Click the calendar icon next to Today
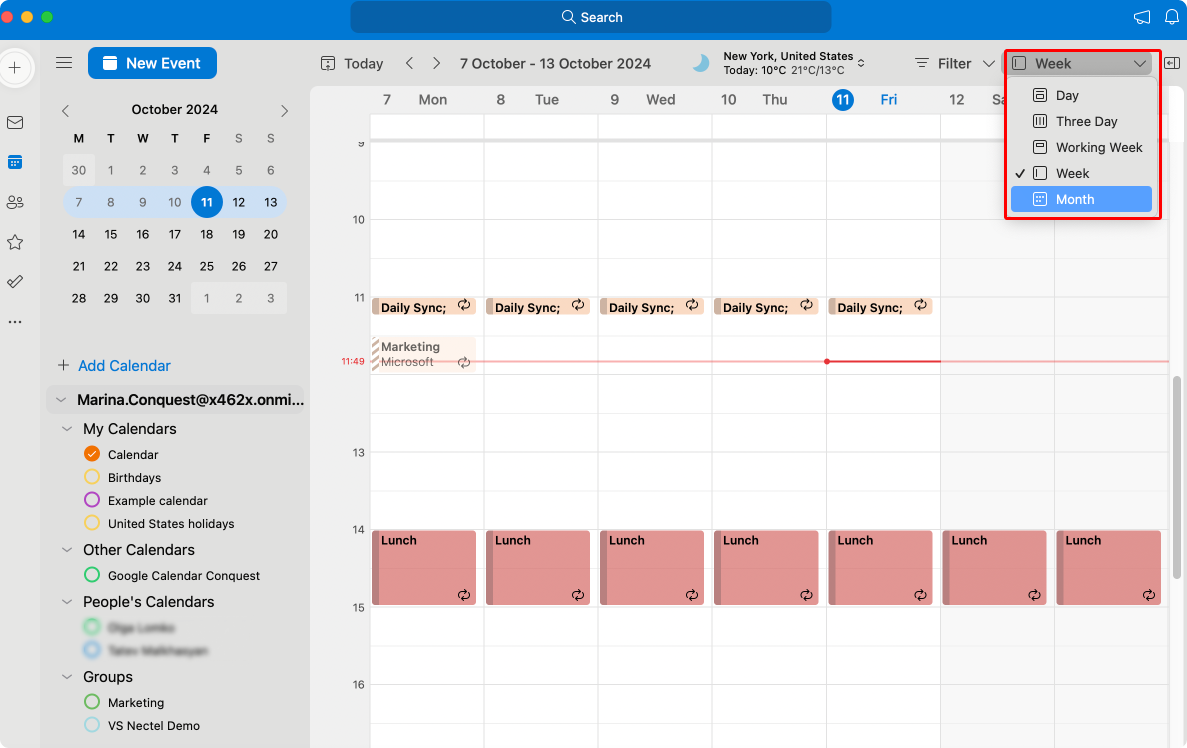Viewport: 1187px width, 748px height. [x=328, y=64]
